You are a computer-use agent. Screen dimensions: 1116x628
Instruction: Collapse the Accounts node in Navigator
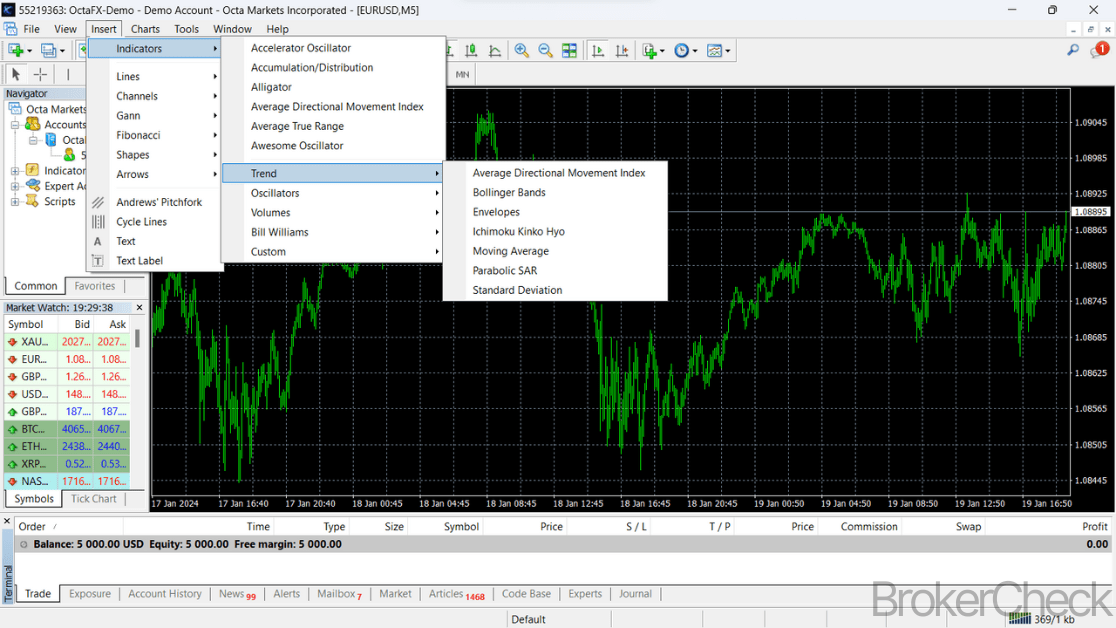click(x=15, y=125)
